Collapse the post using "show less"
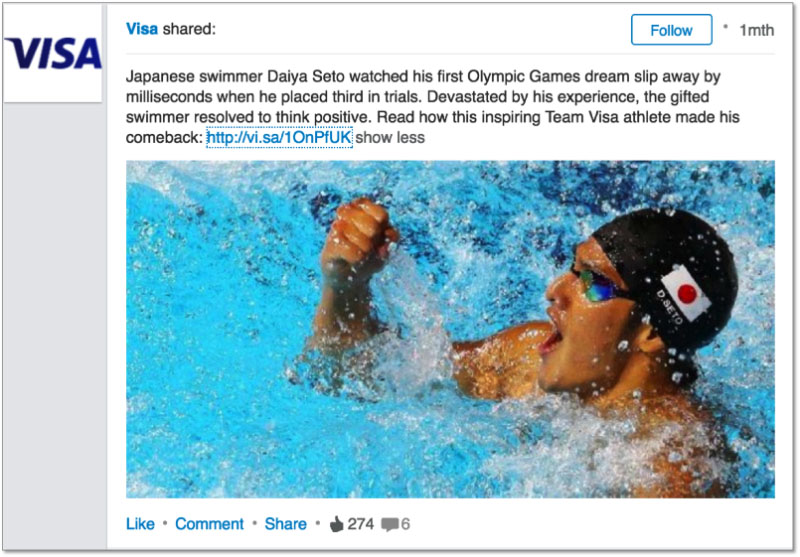800x557 pixels. pos(390,138)
